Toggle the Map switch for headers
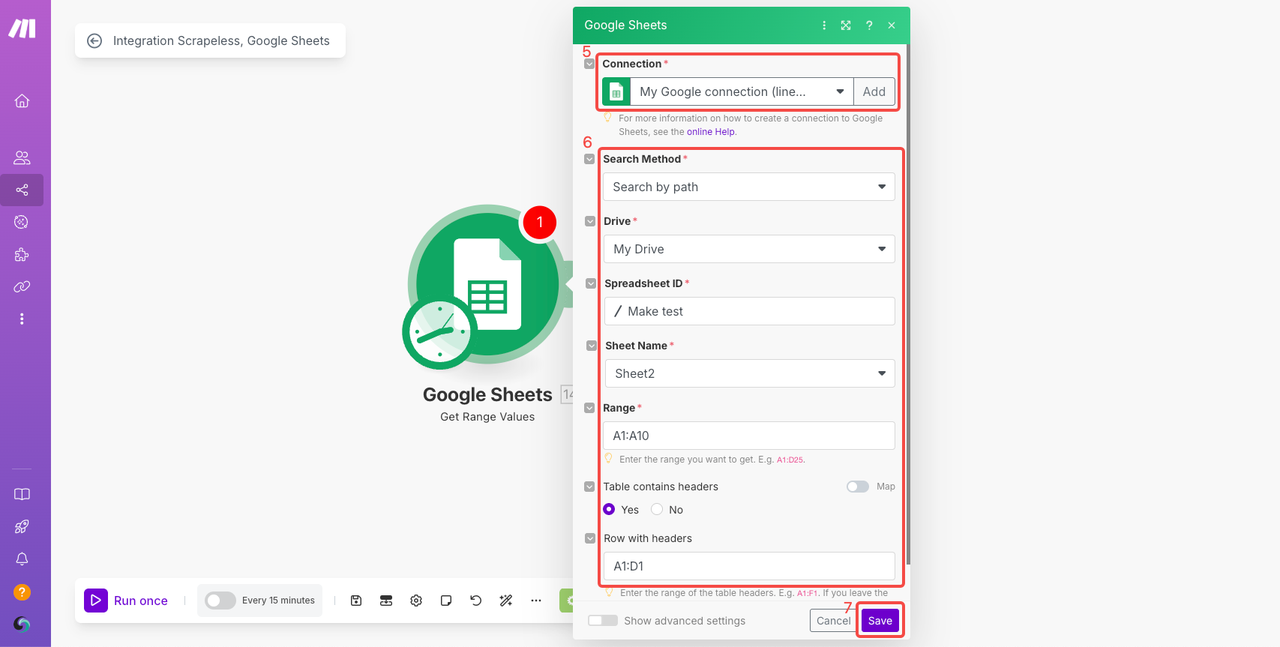The height and width of the screenshot is (647, 1280). click(x=857, y=487)
